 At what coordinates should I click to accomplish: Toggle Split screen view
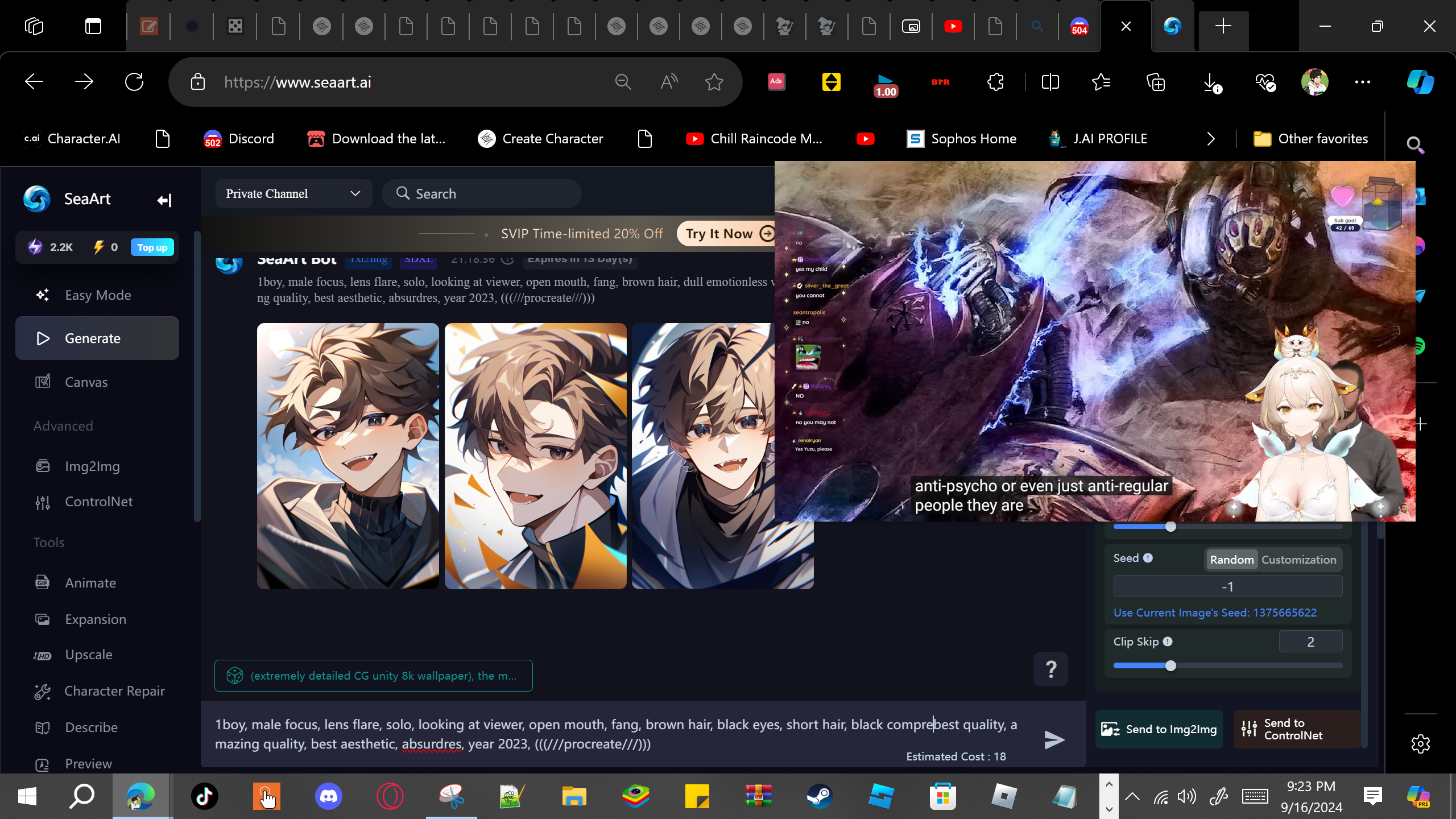pos(1050,82)
